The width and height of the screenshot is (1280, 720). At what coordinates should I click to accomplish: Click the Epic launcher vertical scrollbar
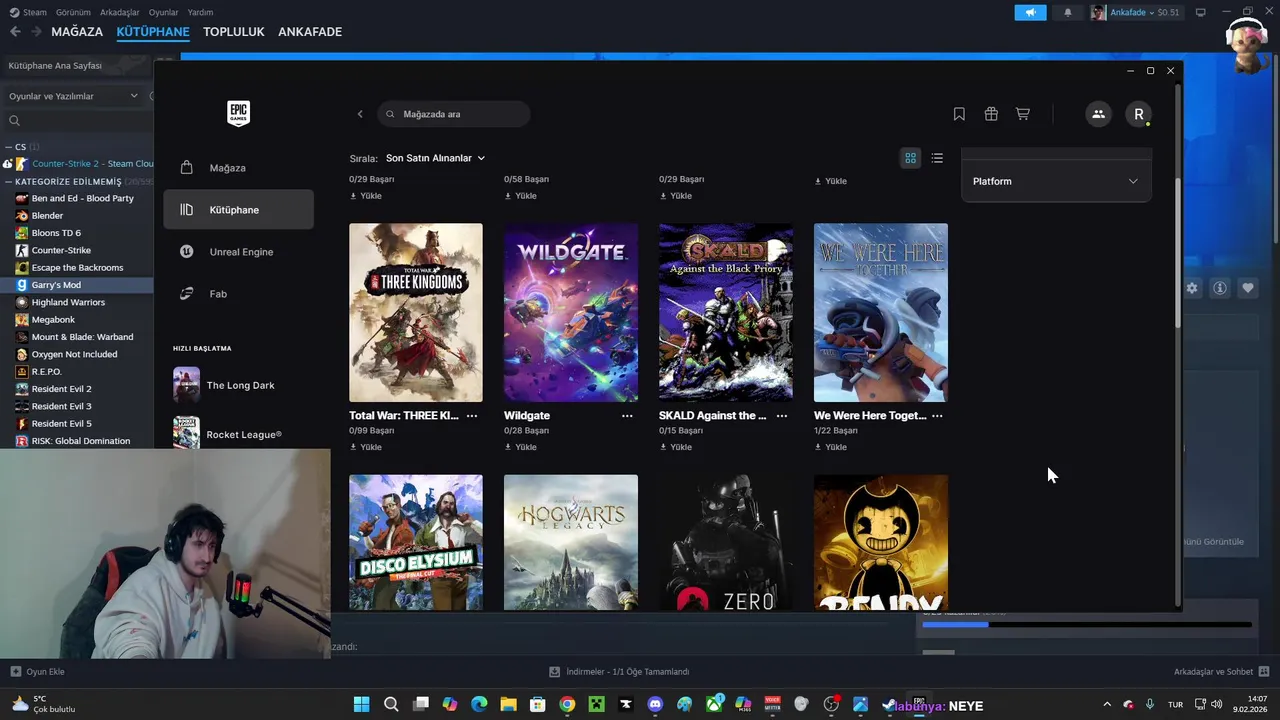[x=1177, y=255]
